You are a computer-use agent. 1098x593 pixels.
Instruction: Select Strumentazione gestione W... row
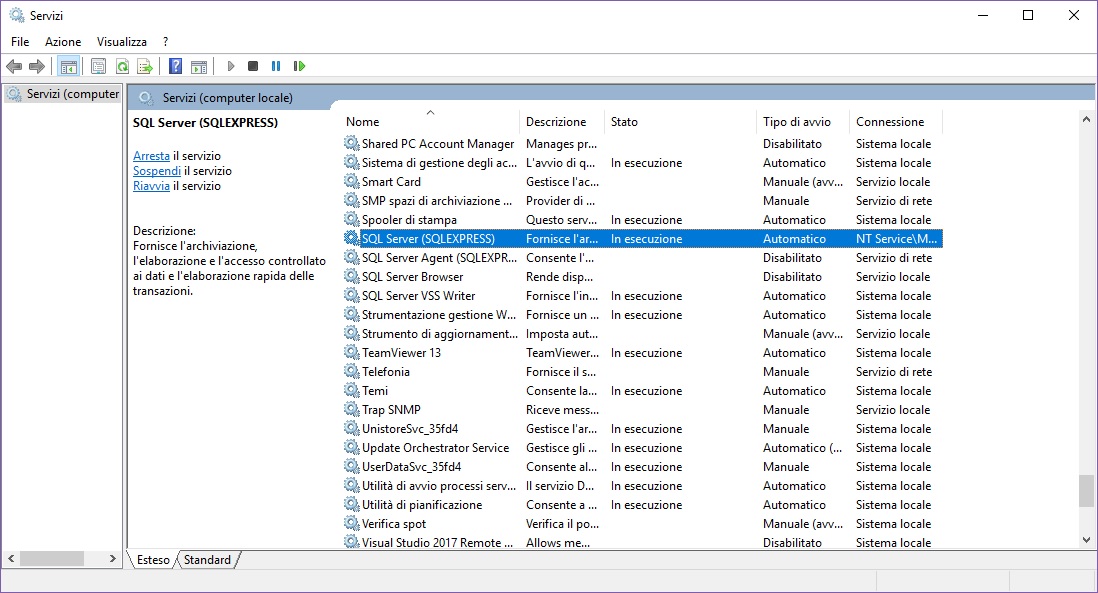tap(643, 314)
